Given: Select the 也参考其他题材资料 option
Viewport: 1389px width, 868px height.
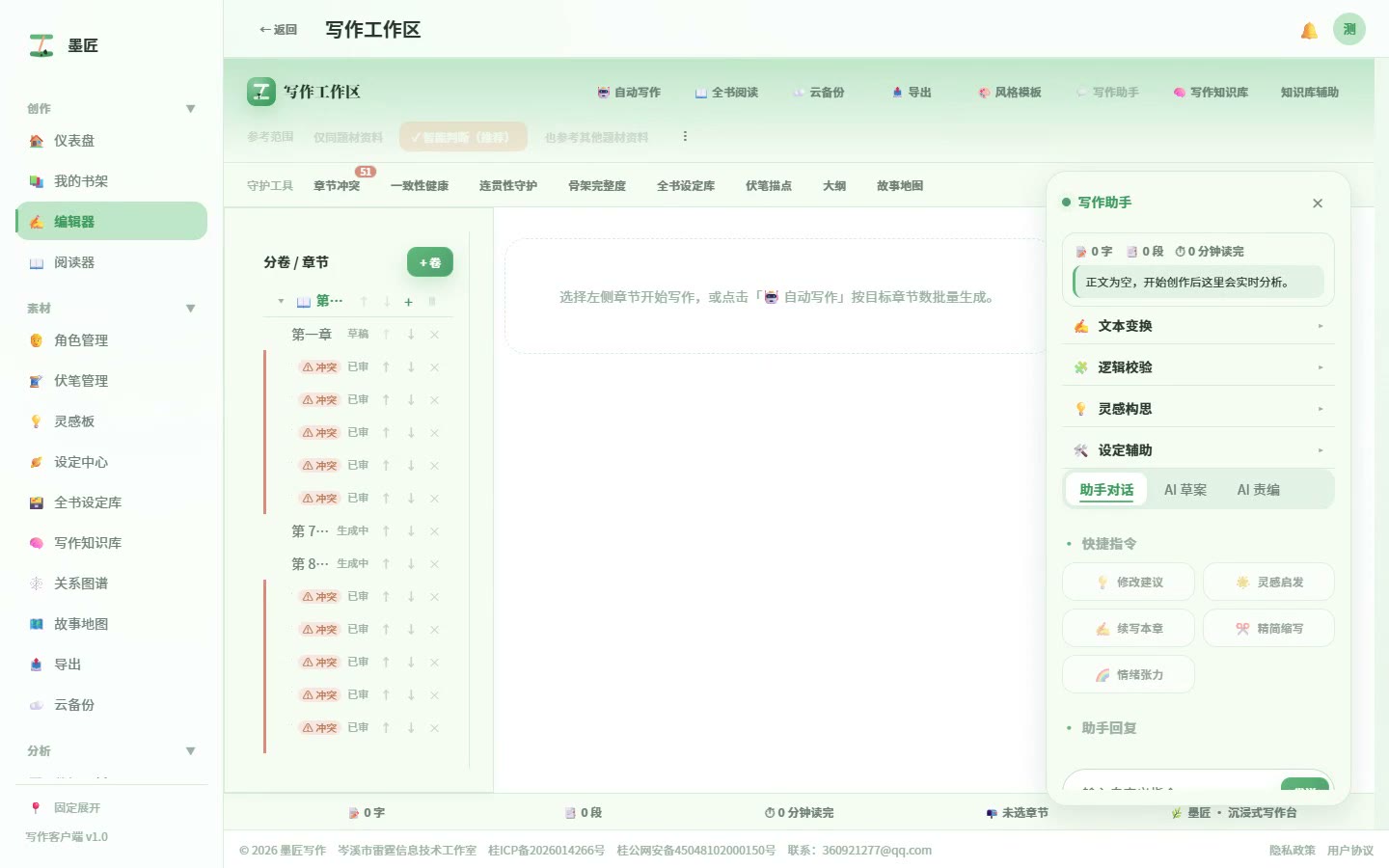Looking at the screenshot, I should coord(596,137).
